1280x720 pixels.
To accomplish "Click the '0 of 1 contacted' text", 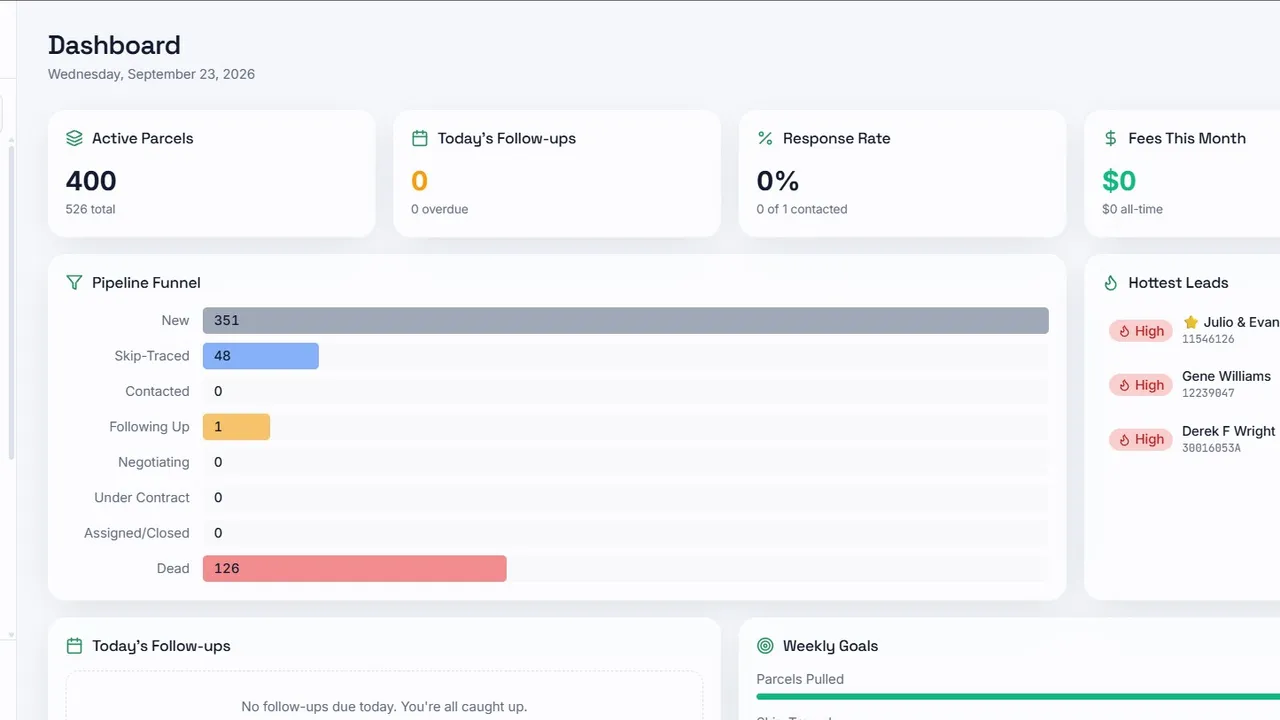I will pyautogui.click(x=802, y=210).
